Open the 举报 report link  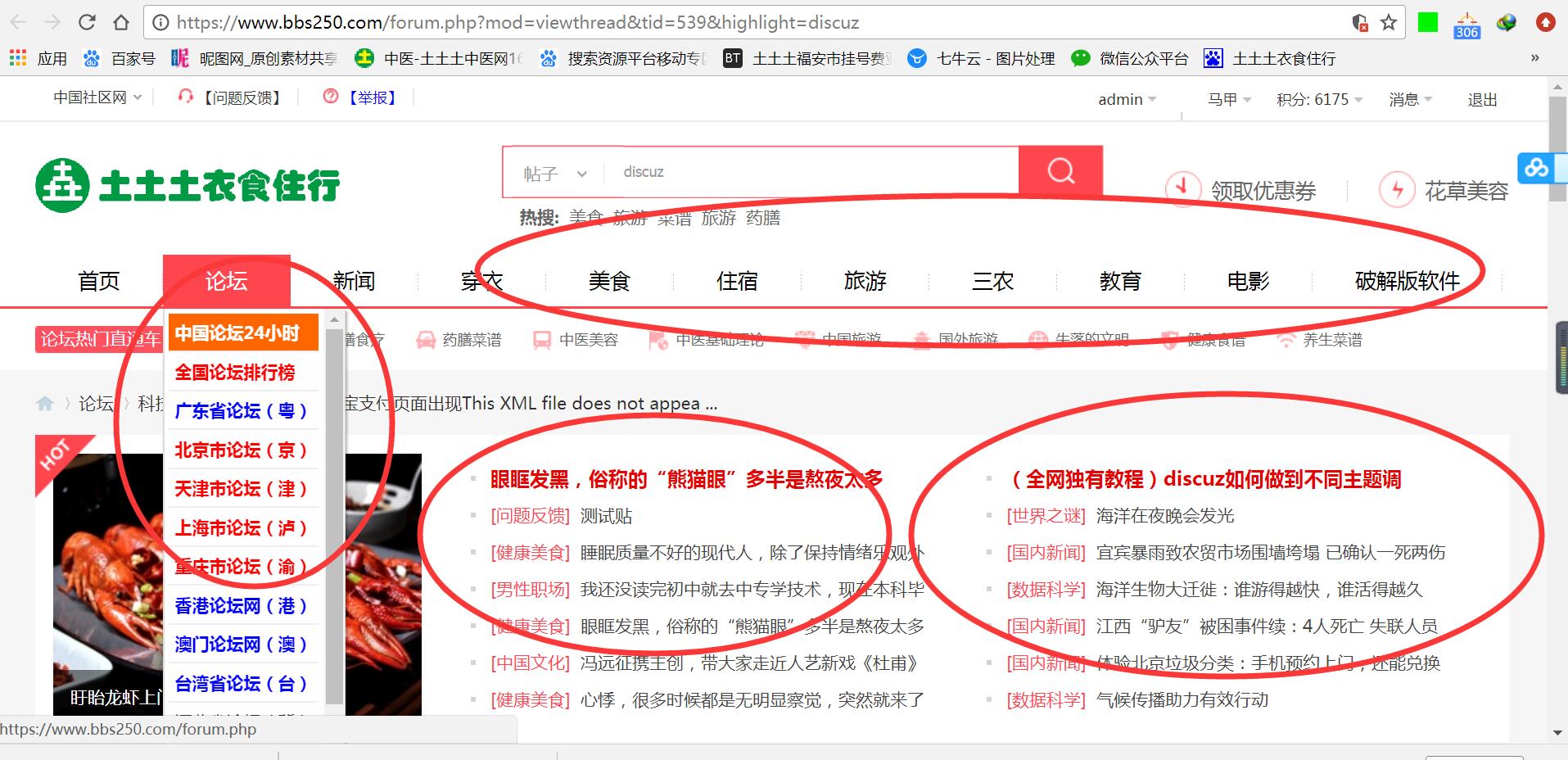pos(361,97)
